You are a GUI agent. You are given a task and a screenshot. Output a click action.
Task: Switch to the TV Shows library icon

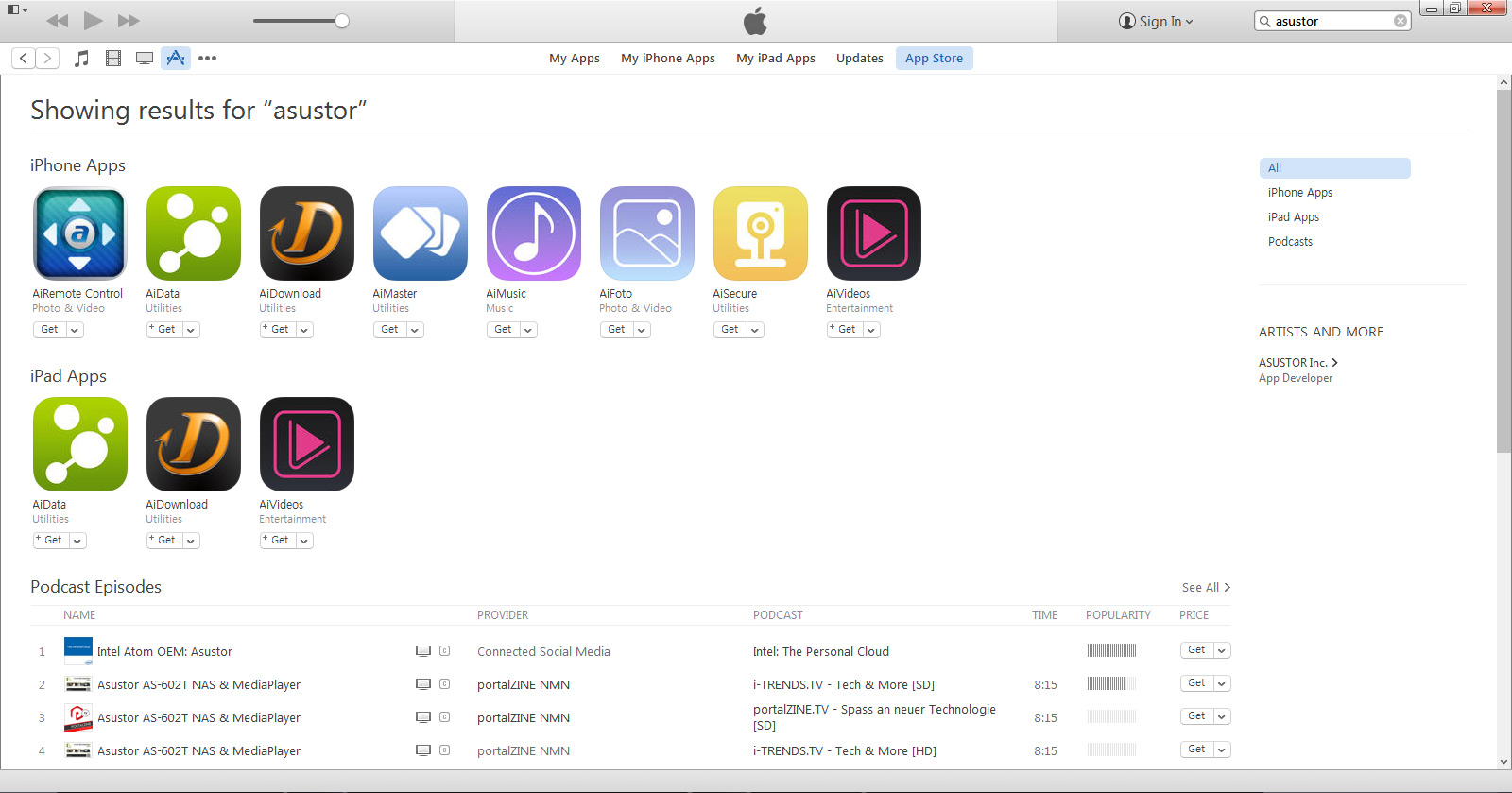tap(145, 59)
